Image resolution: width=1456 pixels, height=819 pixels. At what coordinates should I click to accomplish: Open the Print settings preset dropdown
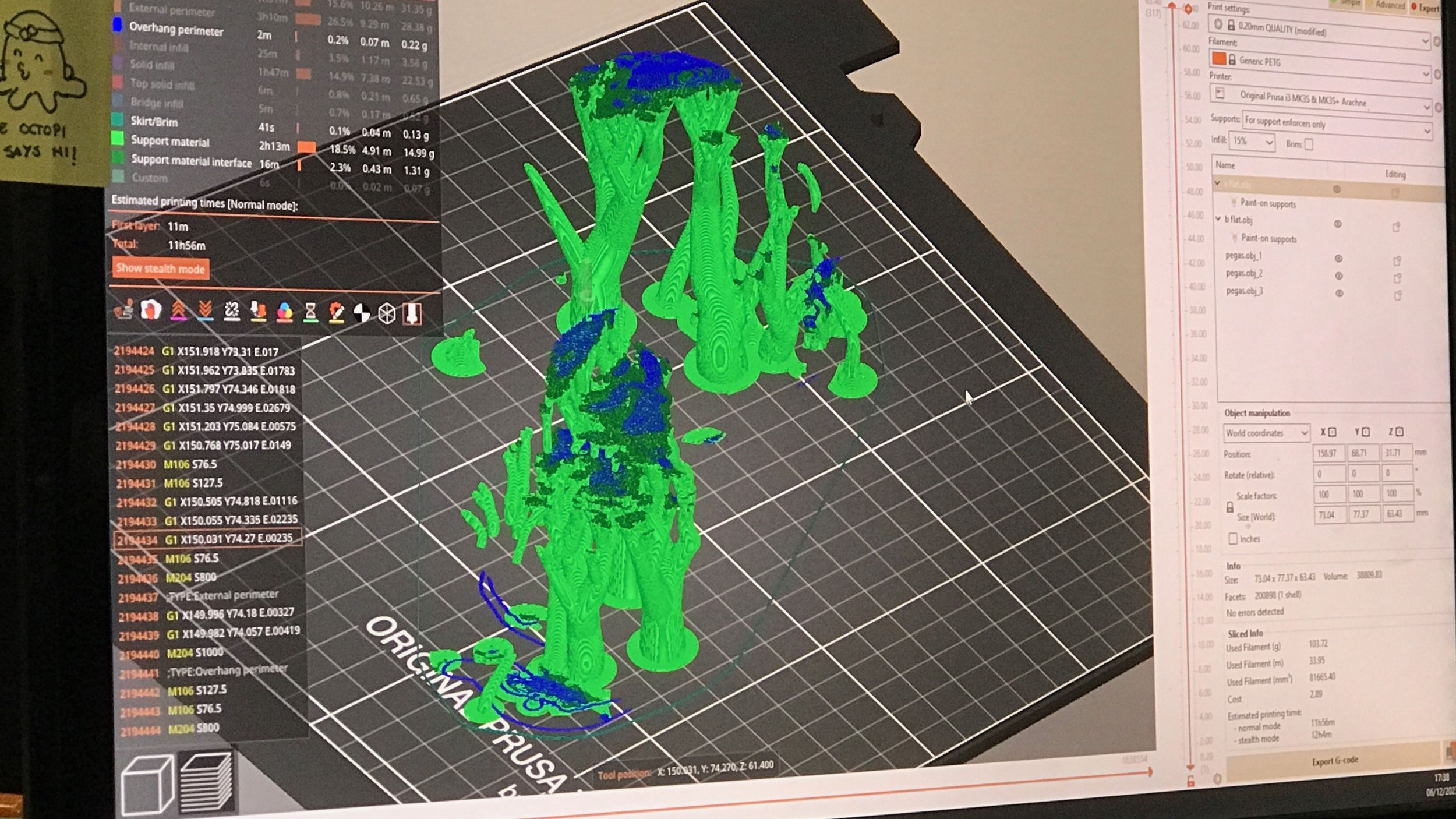coord(1319,31)
